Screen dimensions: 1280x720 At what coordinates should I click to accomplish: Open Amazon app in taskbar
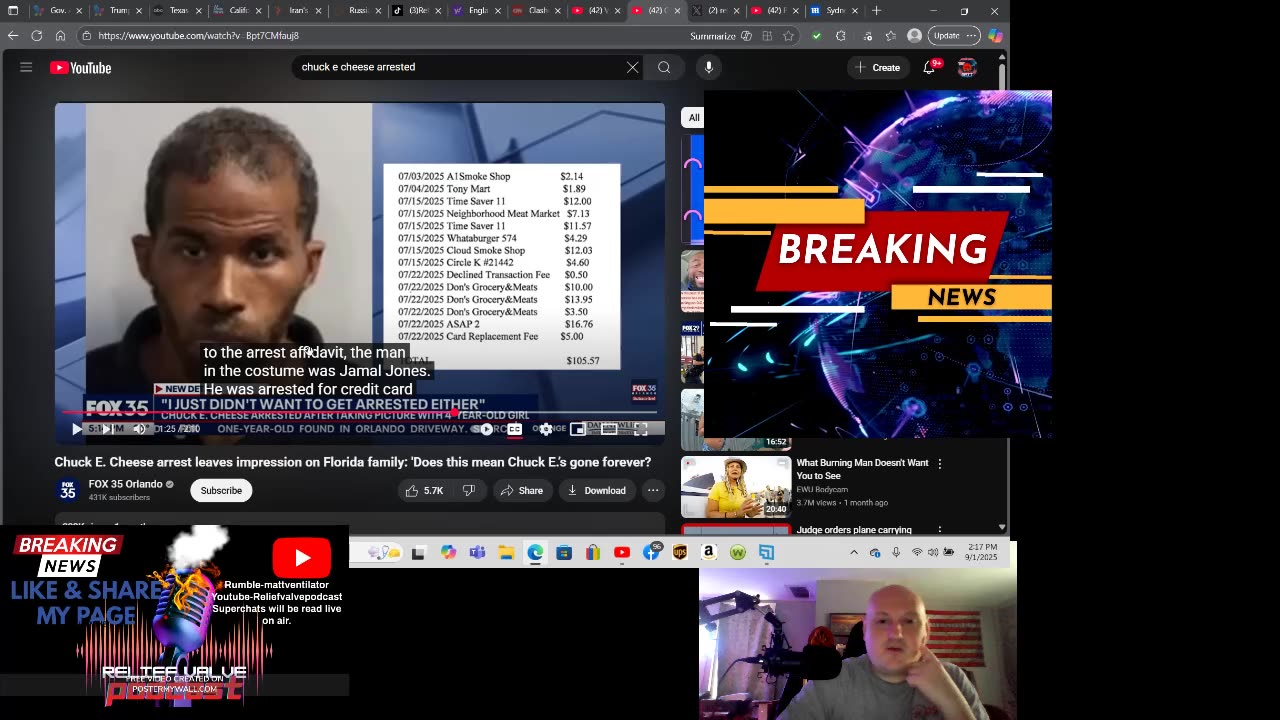click(709, 552)
